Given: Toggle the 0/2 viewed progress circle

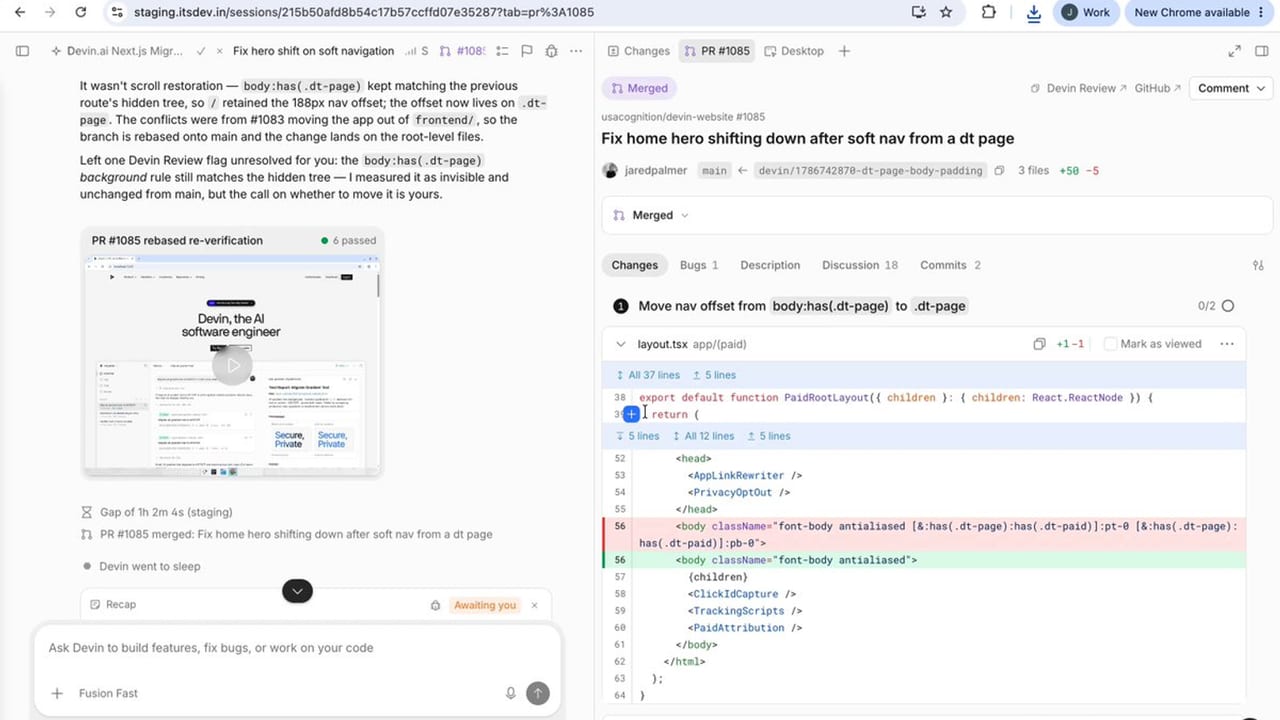Looking at the screenshot, I should (1228, 306).
